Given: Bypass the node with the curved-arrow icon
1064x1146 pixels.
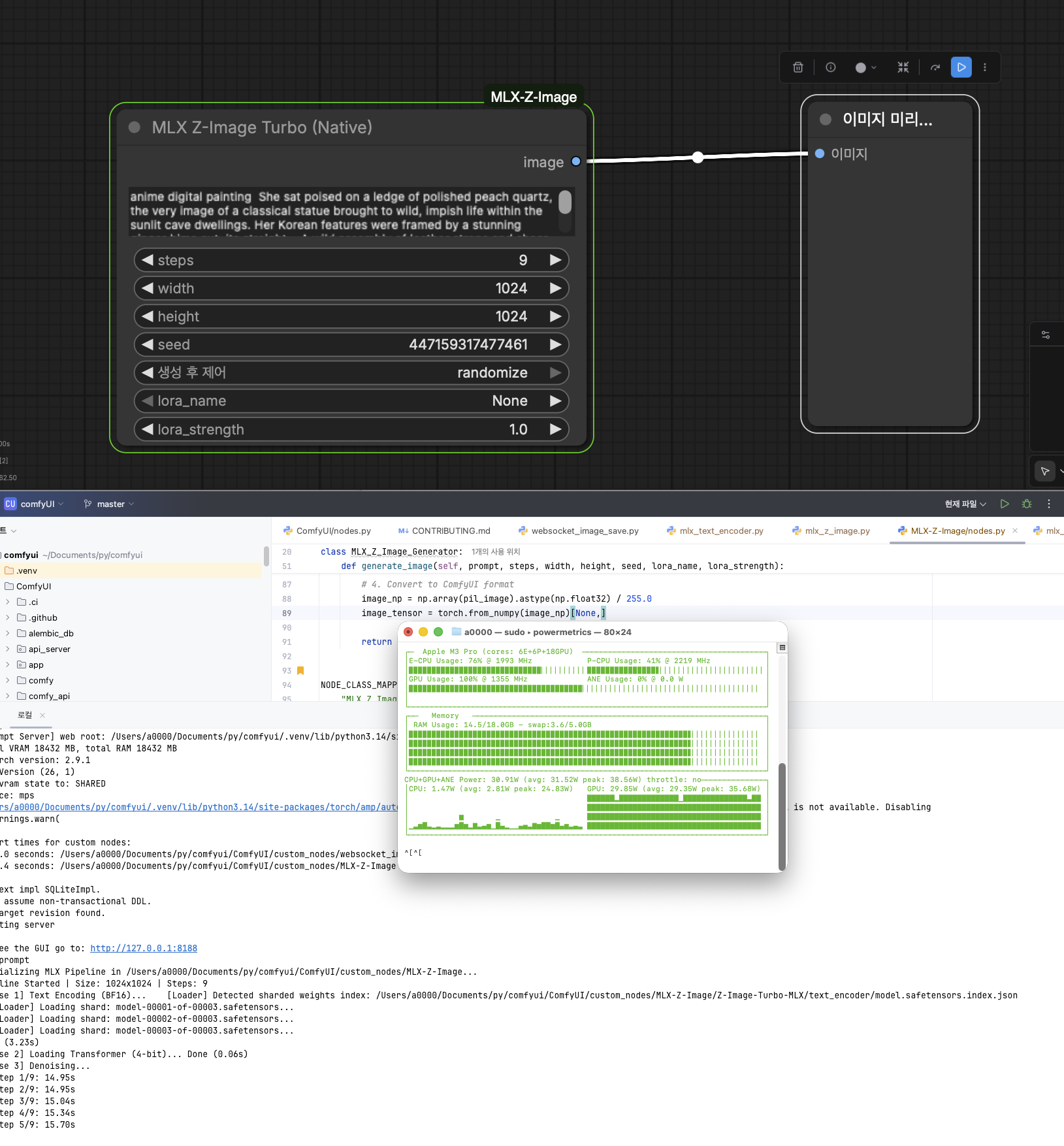Looking at the screenshot, I should point(935,67).
